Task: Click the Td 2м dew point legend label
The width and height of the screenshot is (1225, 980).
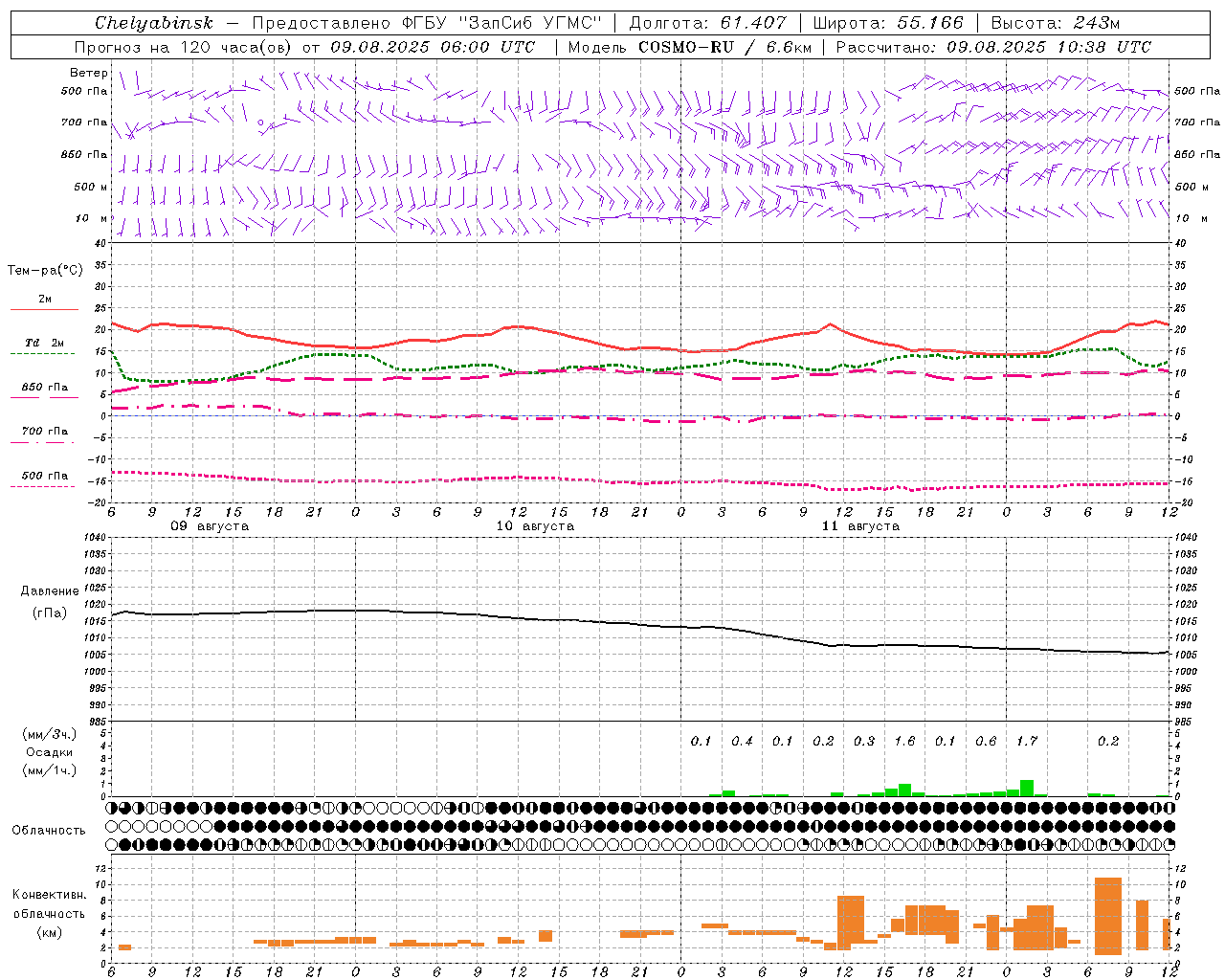Action: pyautogui.click(x=45, y=343)
